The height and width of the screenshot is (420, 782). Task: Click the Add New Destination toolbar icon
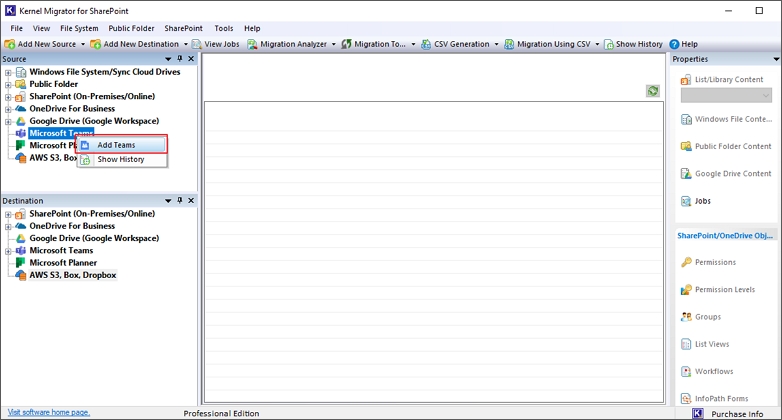tap(95, 44)
